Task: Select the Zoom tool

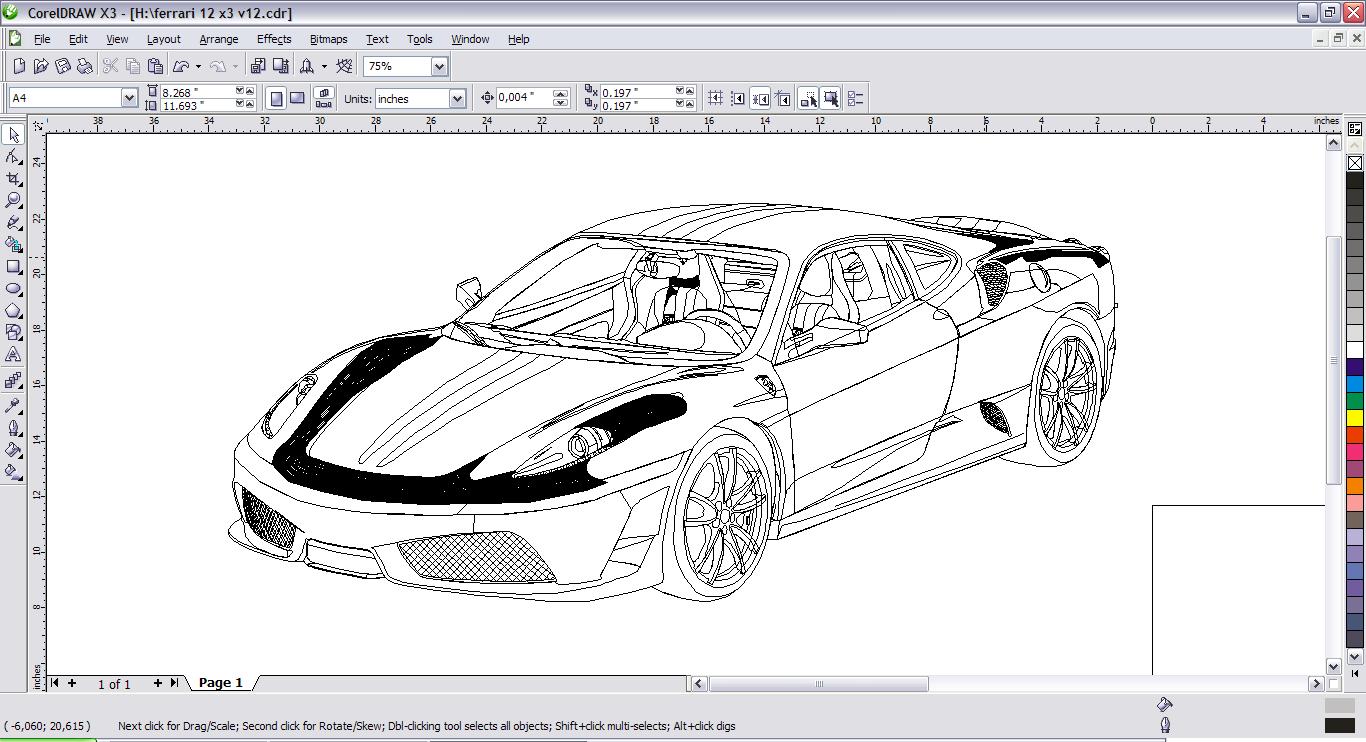Action: (x=14, y=201)
